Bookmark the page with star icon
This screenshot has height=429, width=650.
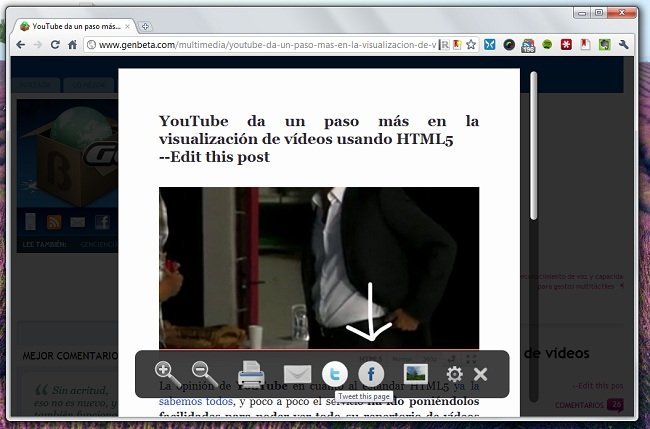tap(471, 45)
